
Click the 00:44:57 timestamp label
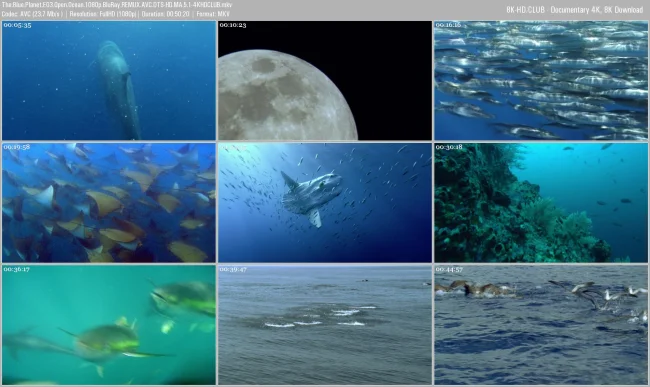coord(449,269)
